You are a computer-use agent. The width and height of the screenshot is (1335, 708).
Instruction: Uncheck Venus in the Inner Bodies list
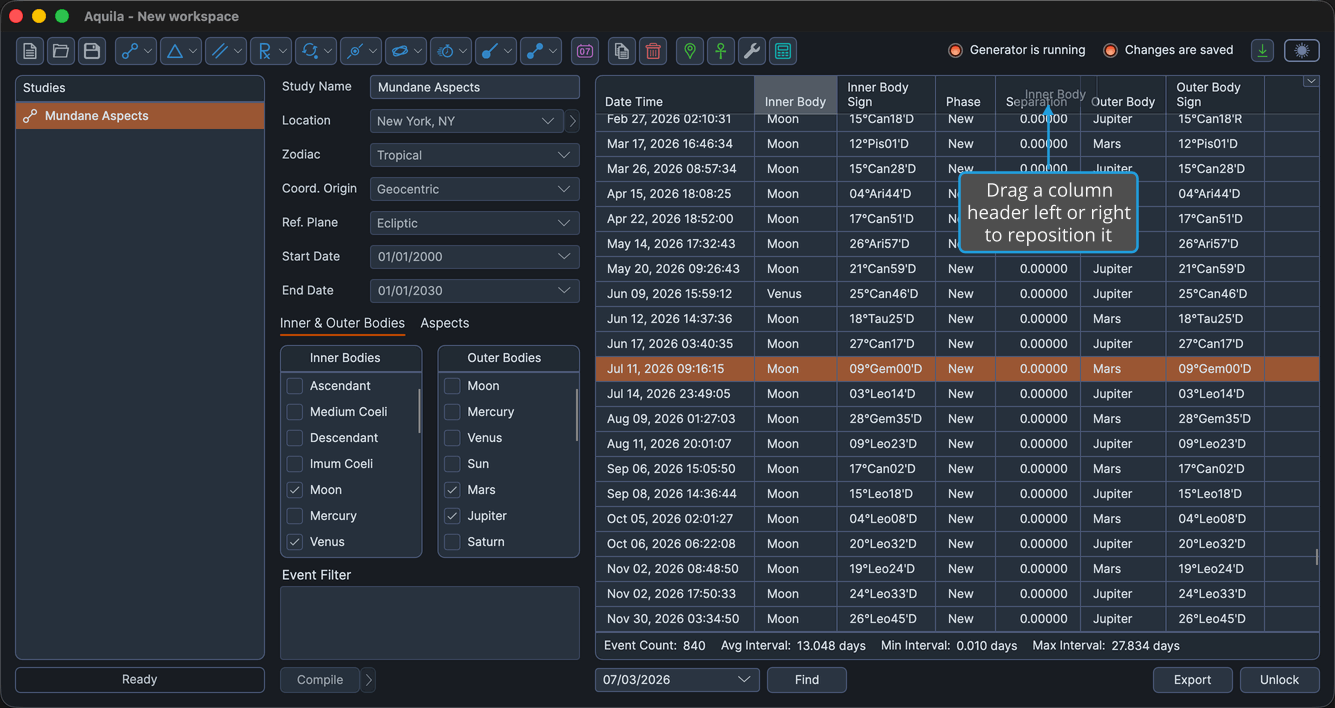[295, 542]
